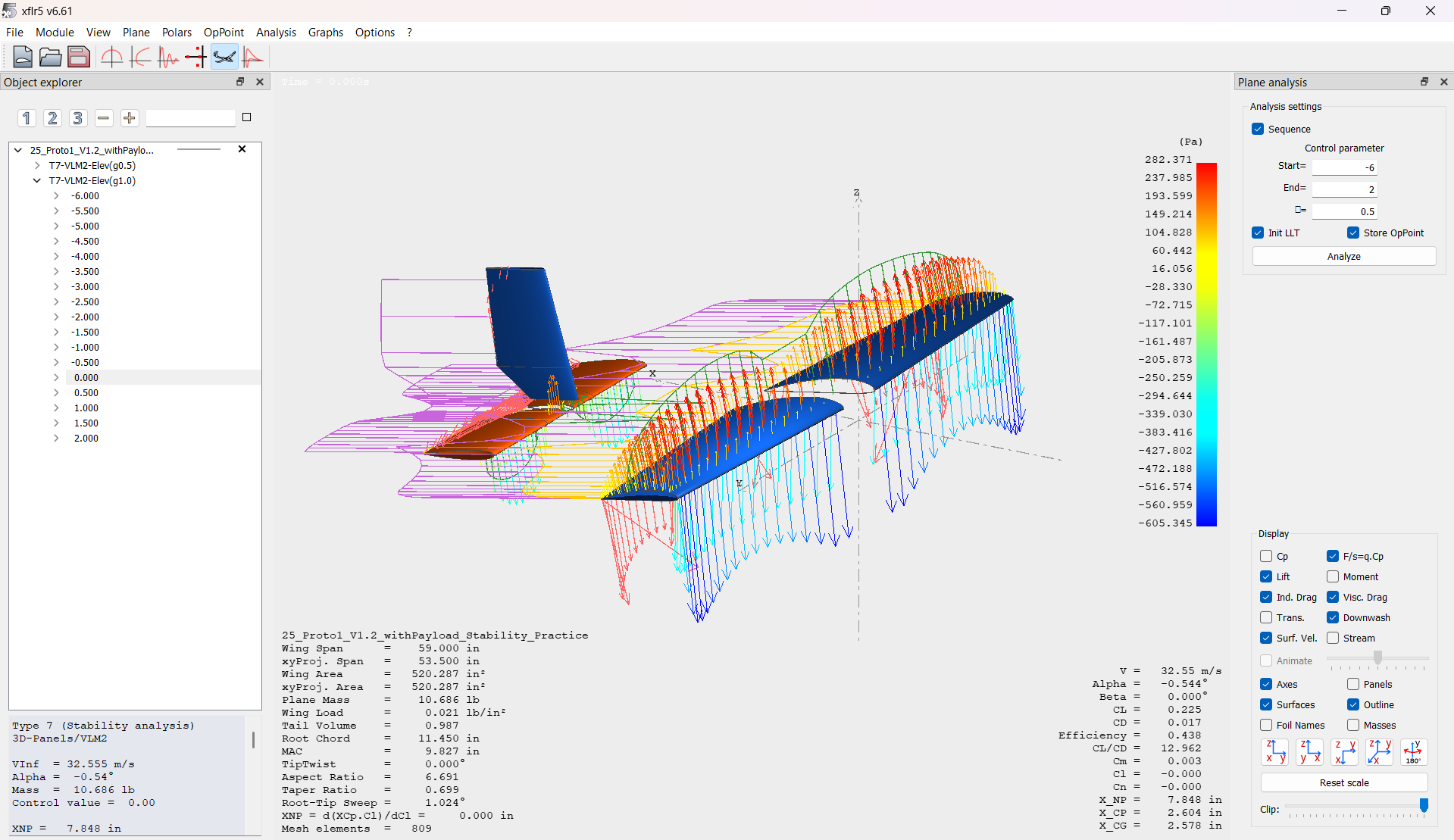Click the pressure color scale bar
1454x840 pixels.
pos(1206,344)
